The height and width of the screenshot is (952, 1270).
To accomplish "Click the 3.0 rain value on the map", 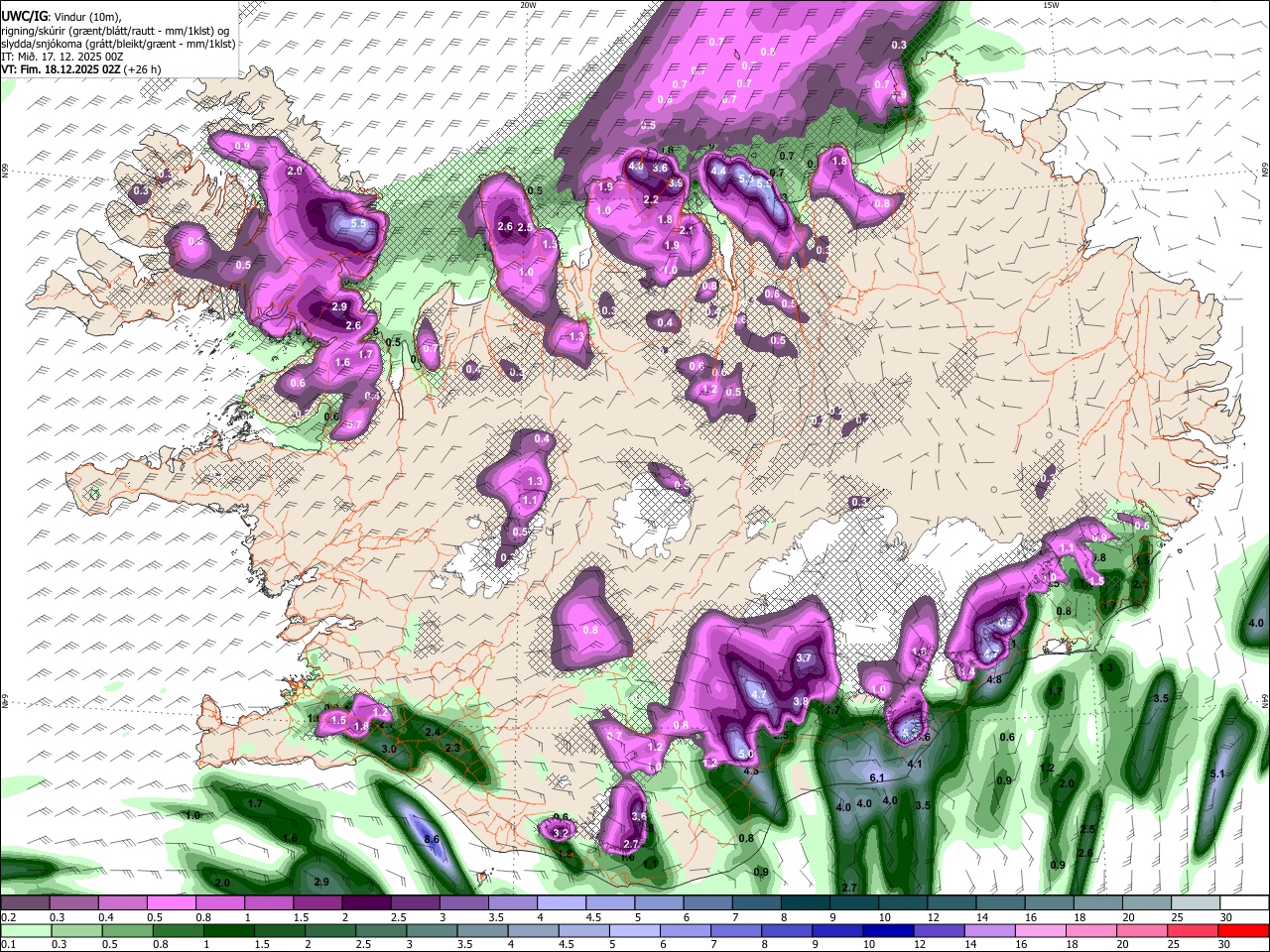I will pos(389,749).
